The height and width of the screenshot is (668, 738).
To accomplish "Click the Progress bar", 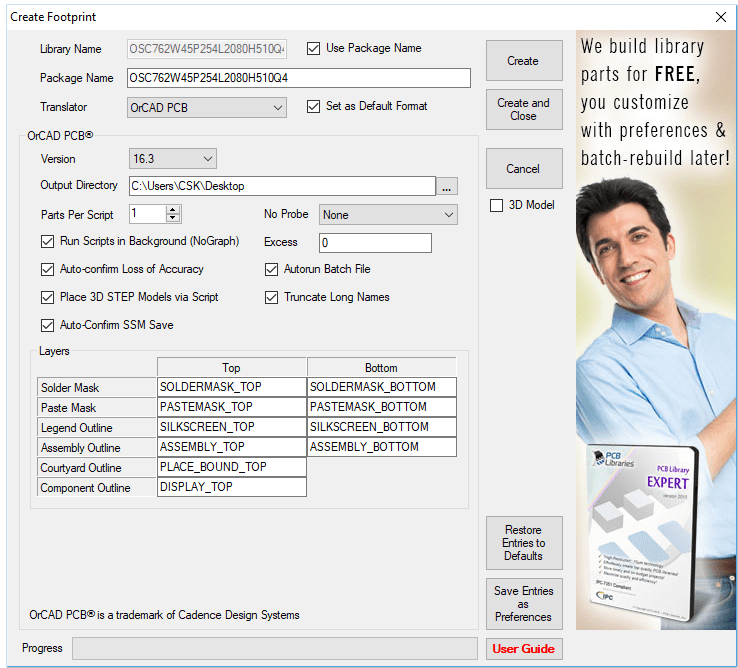I will (275, 649).
